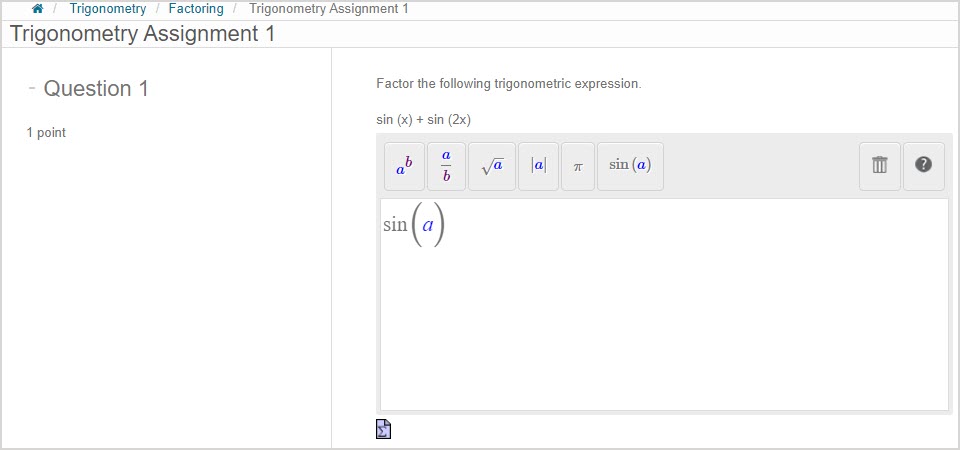Viewport: 960px width, 450px height.
Task: Open the Trigonometry breadcrumb link
Action: (107, 9)
